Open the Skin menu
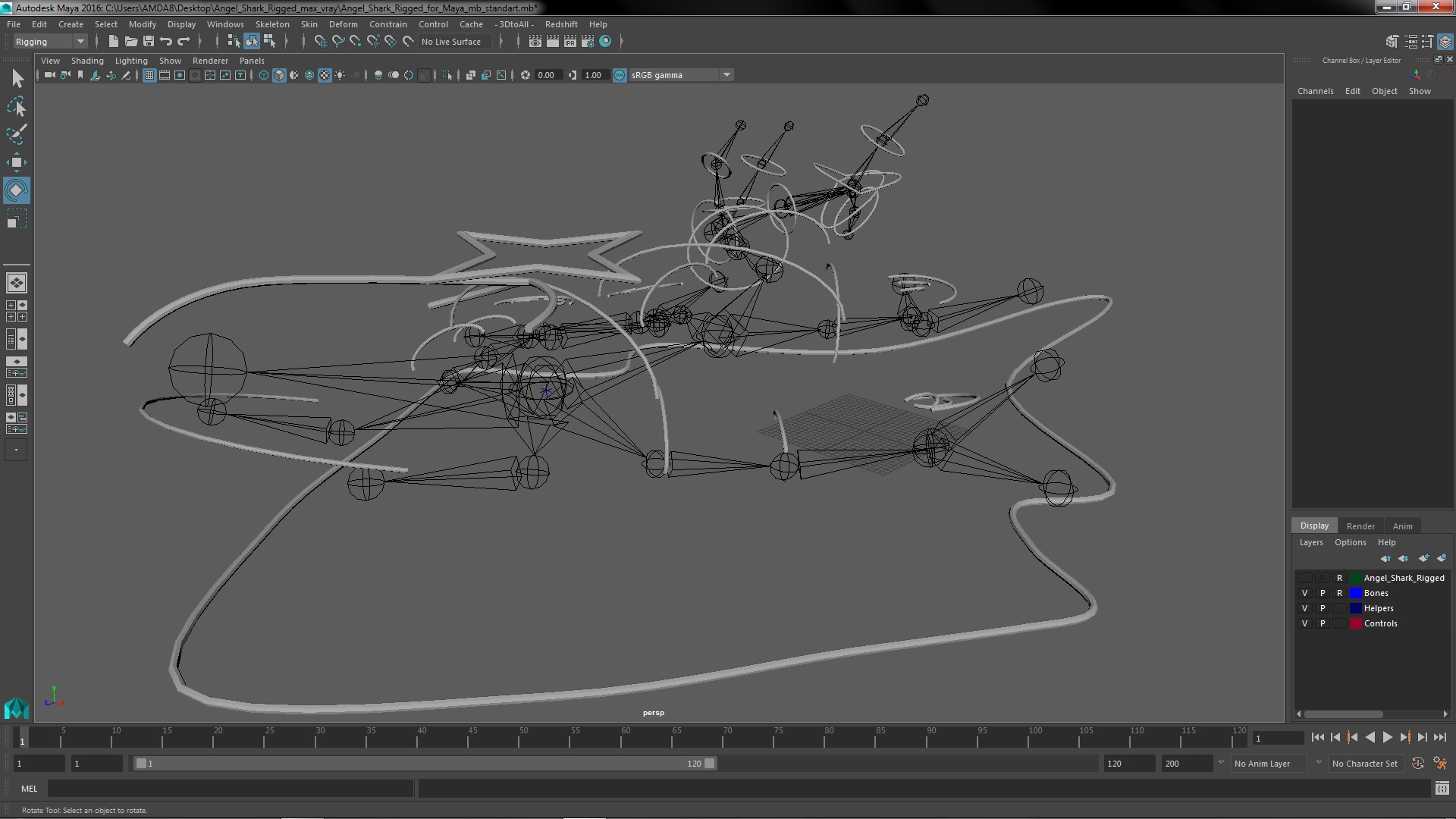 tap(309, 24)
